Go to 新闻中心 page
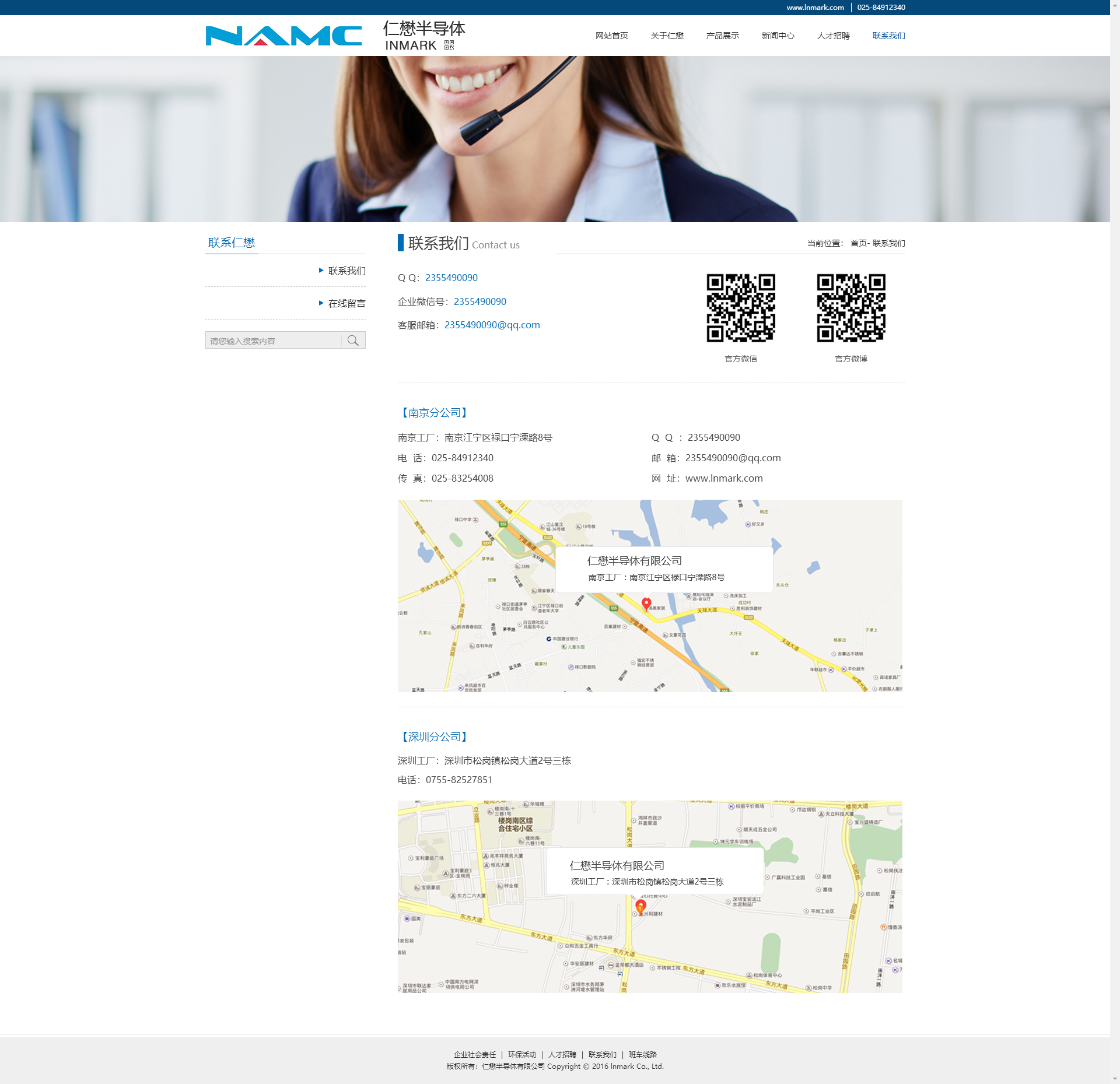1120x1084 pixels. click(778, 36)
